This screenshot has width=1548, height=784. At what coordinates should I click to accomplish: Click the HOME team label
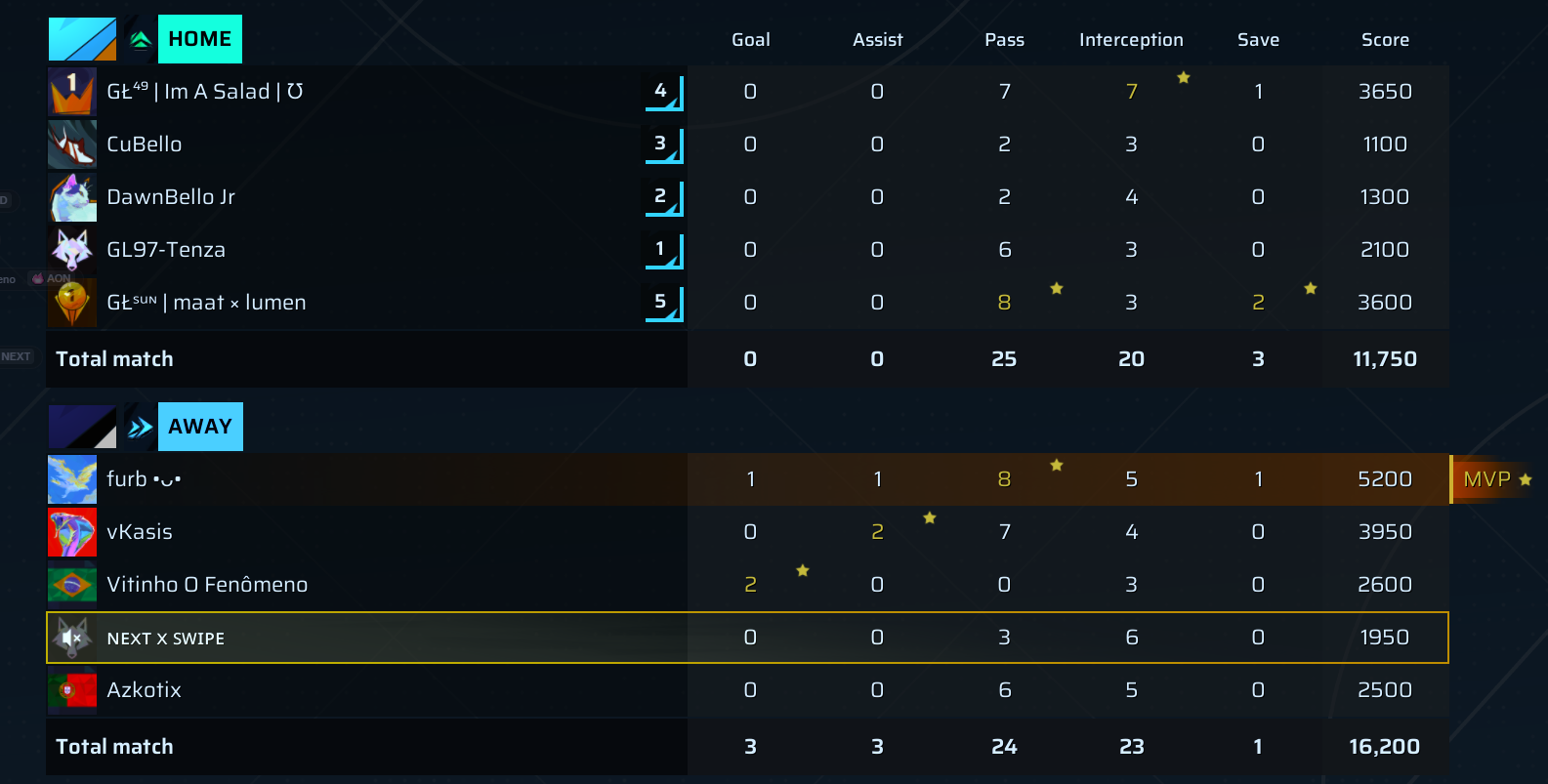click(200, 39)
